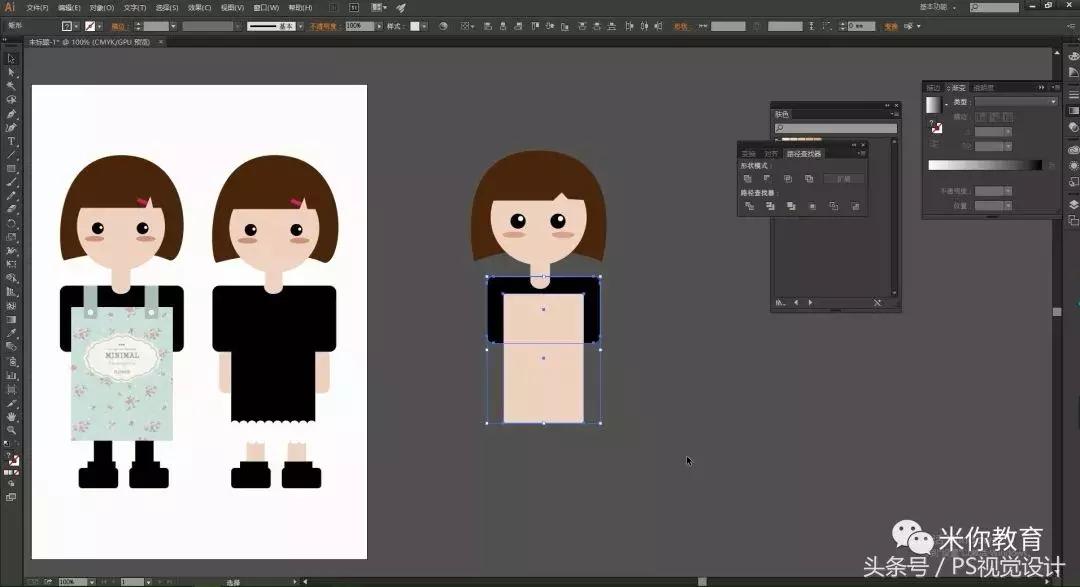Click the 扩展 button in Pathfinder
This screenshot has height=587, width=1080.
pos(843,179)
